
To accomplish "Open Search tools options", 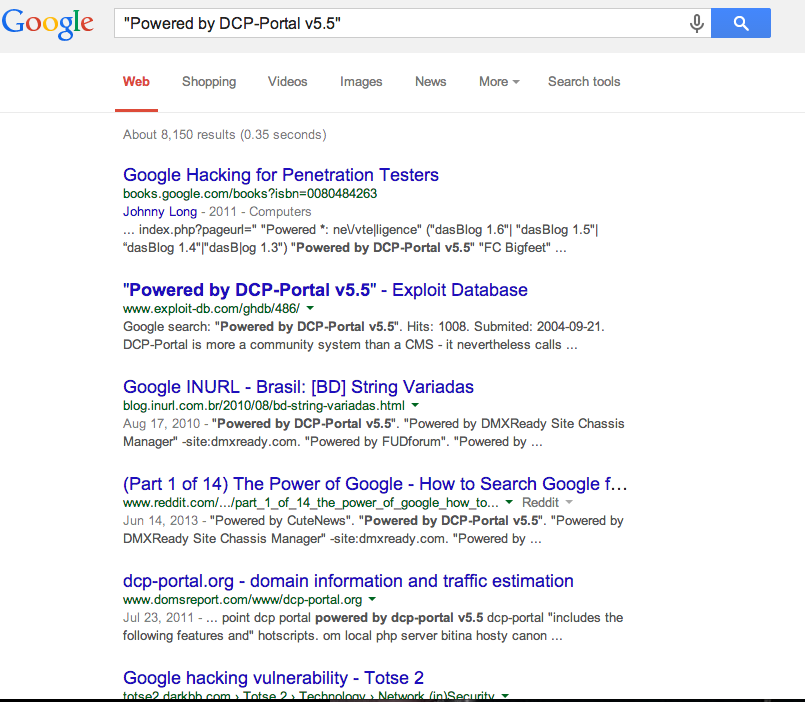I will [584, 82].
